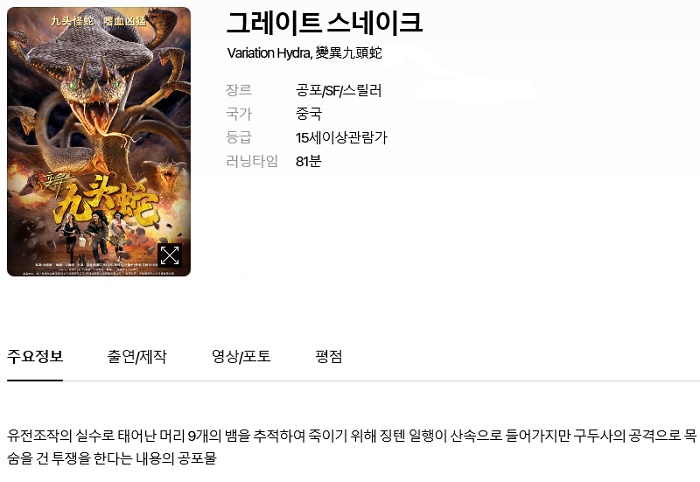
Task: Open the 영상/포토 tab
Action: pos(241,357)
